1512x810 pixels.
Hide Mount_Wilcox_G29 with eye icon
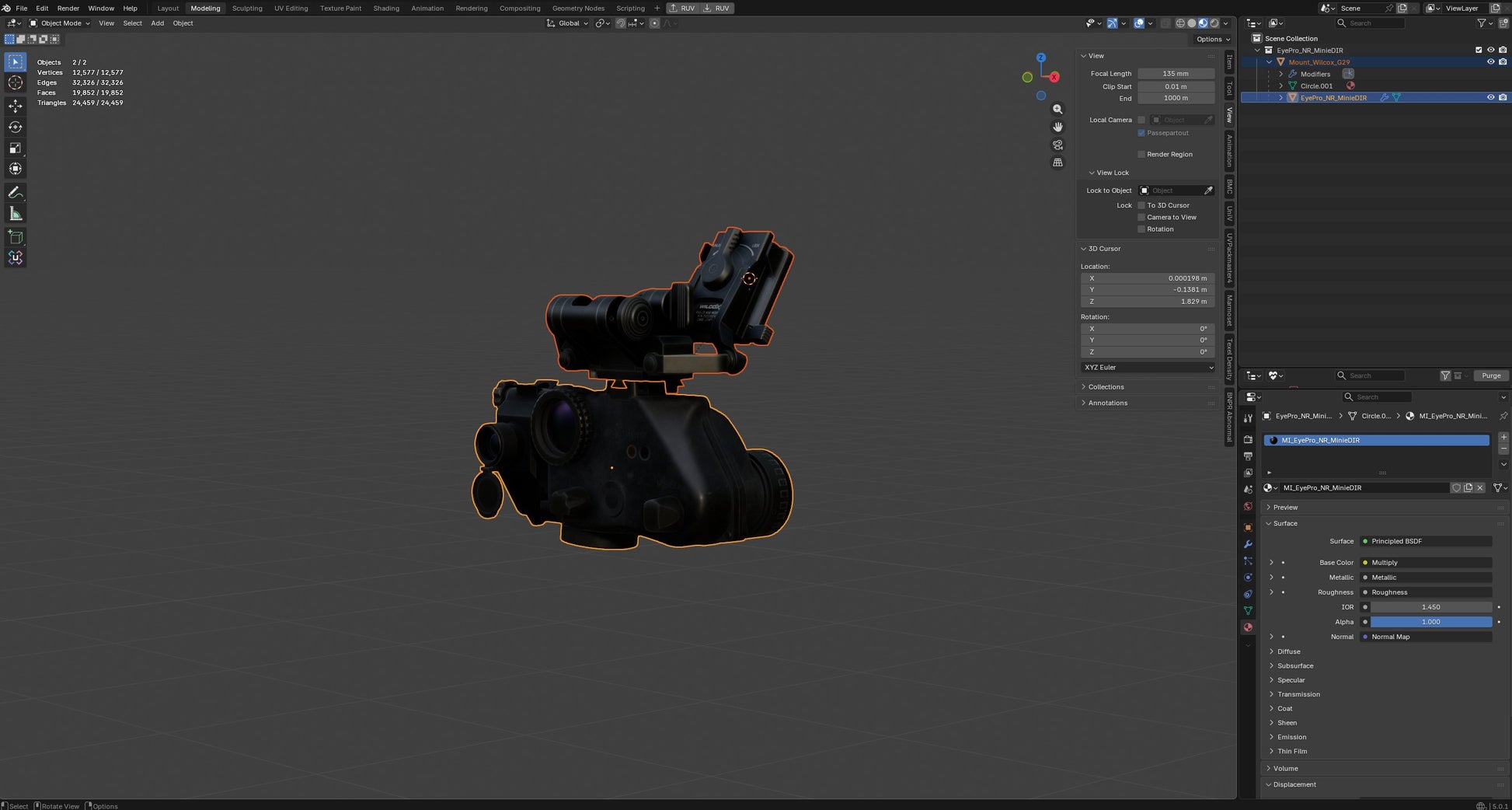click(x=1490, y=62)
